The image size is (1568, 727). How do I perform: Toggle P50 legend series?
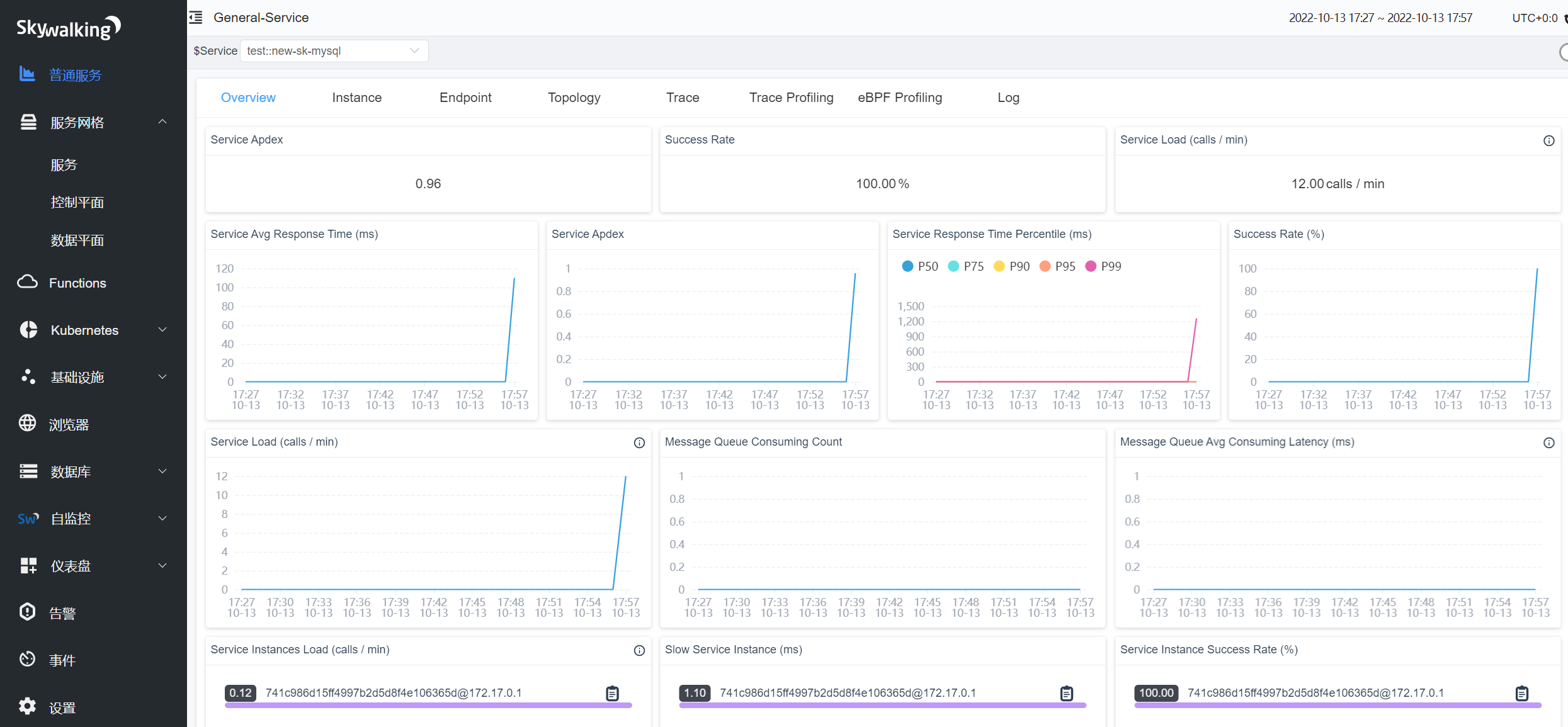coord(920,266)
